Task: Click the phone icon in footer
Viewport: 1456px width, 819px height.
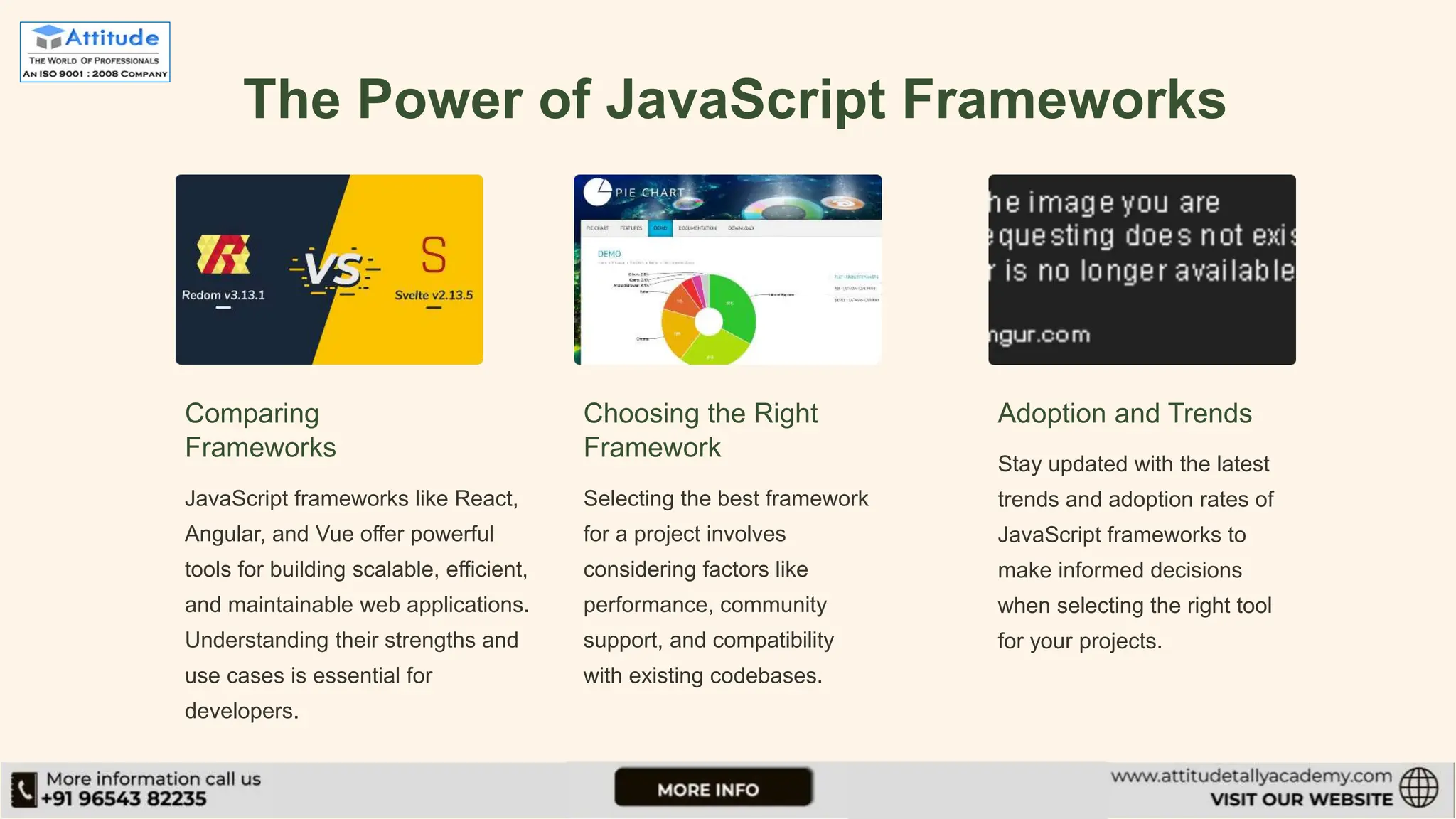Action: point(23,790)
